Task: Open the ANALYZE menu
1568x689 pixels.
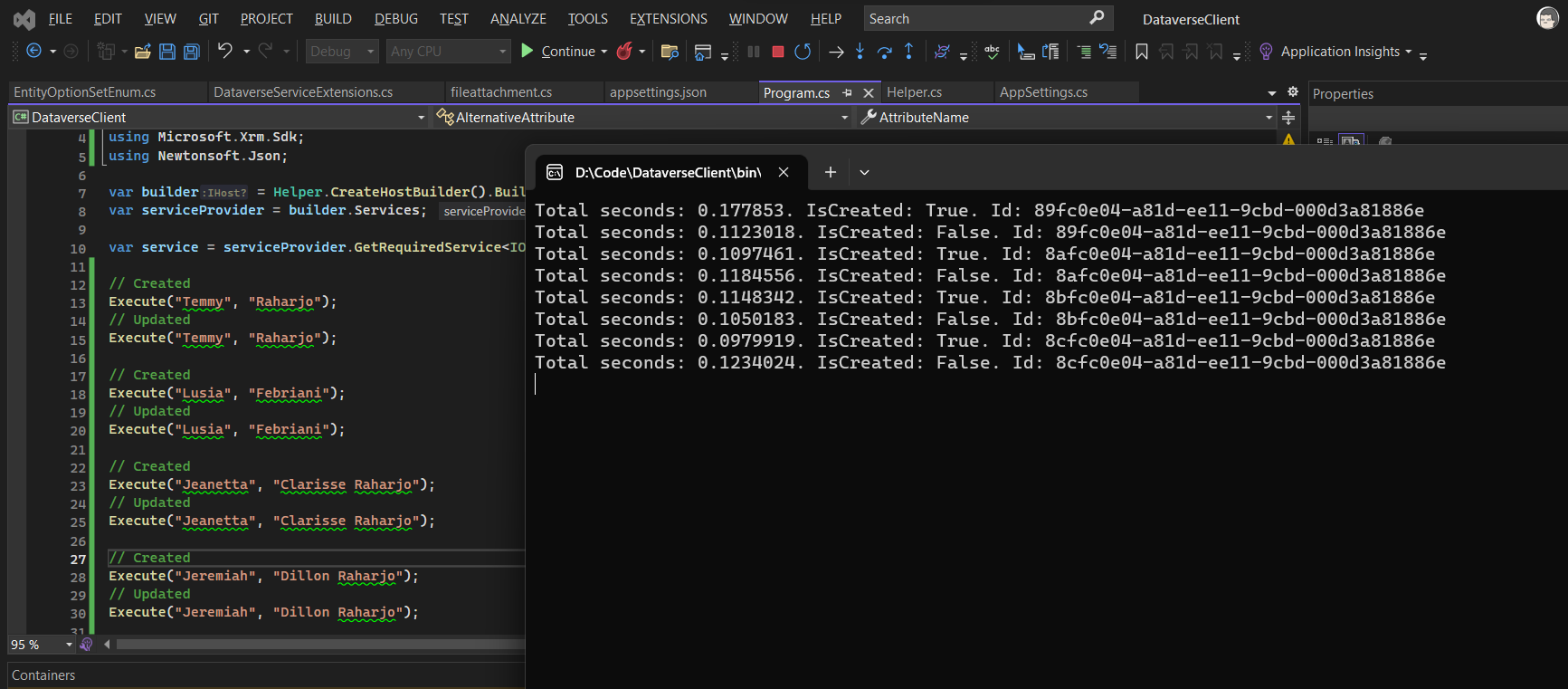Action: pos(518,19)
